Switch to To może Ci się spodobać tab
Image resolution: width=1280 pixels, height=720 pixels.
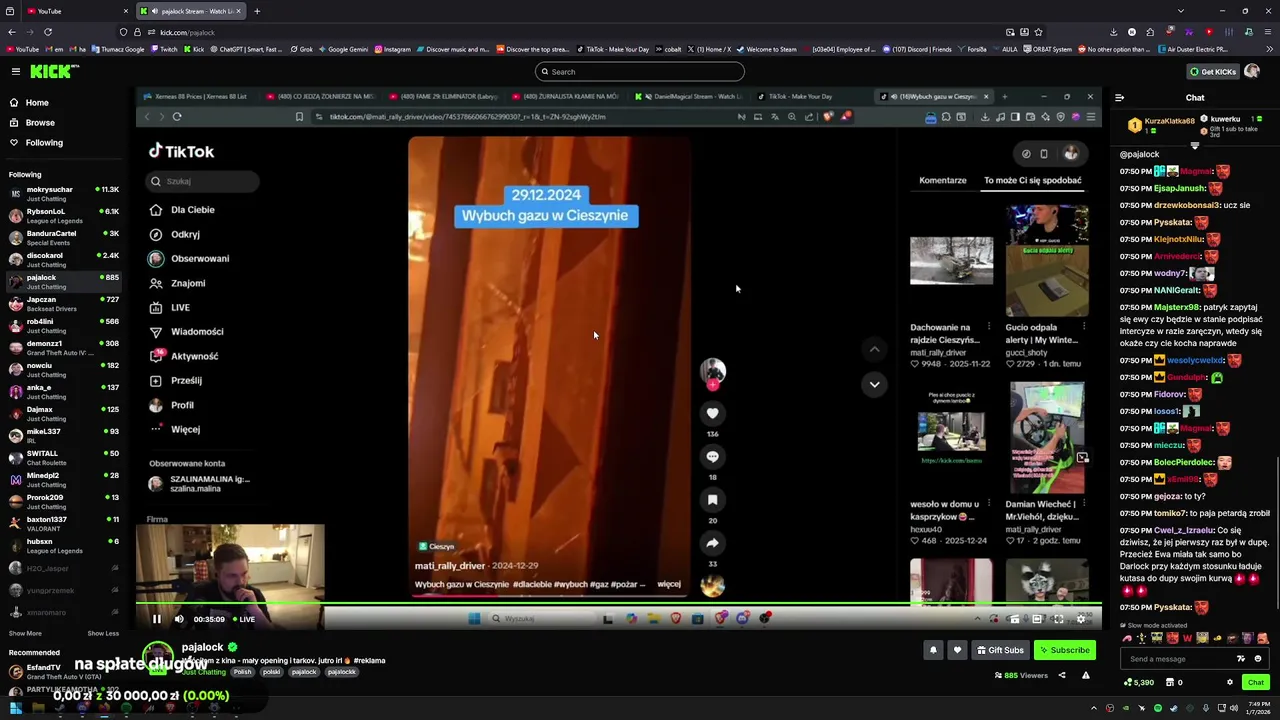point(1033,180)
